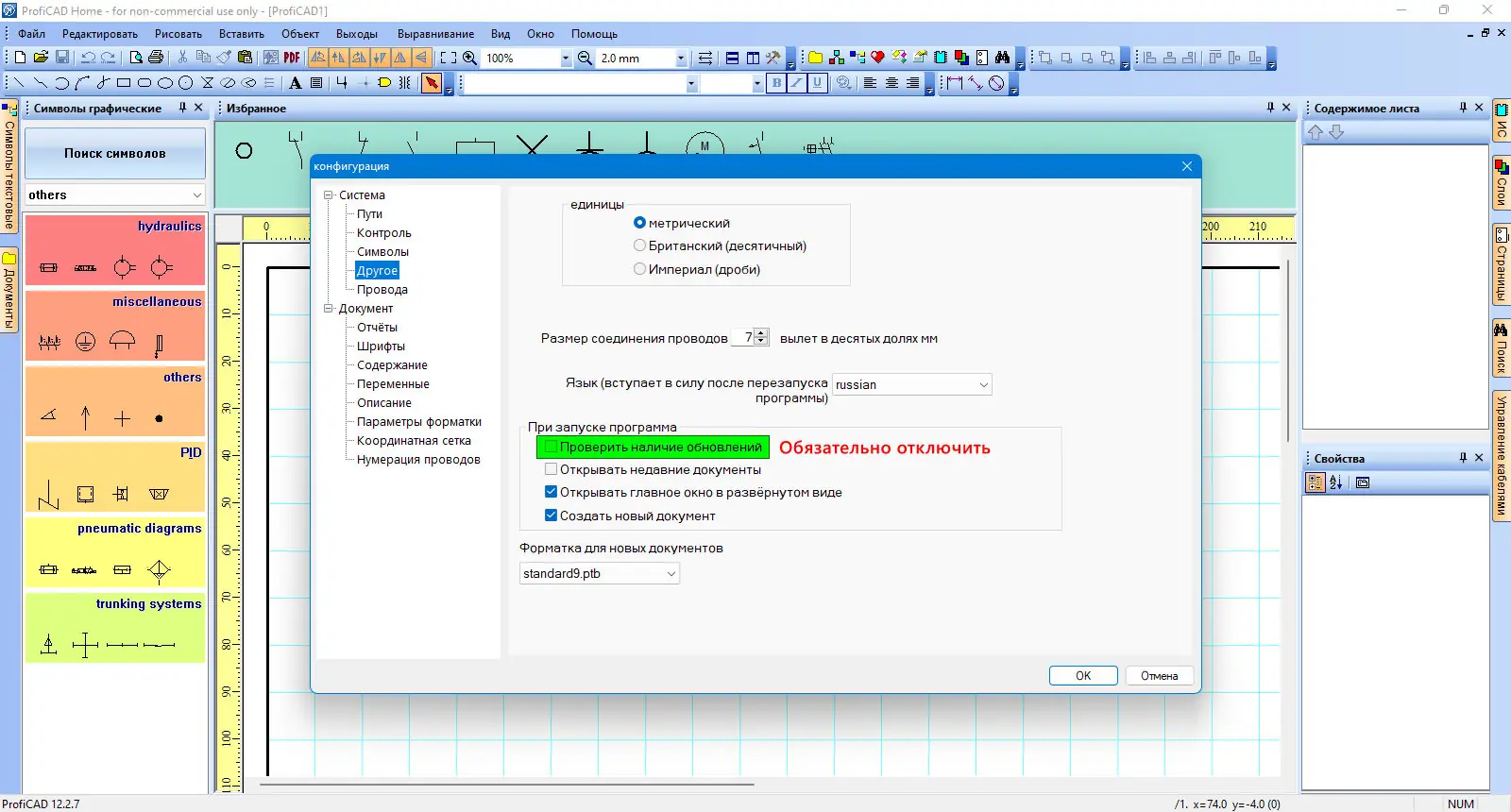Open the hydraulics symbol group

click(115, 250)
